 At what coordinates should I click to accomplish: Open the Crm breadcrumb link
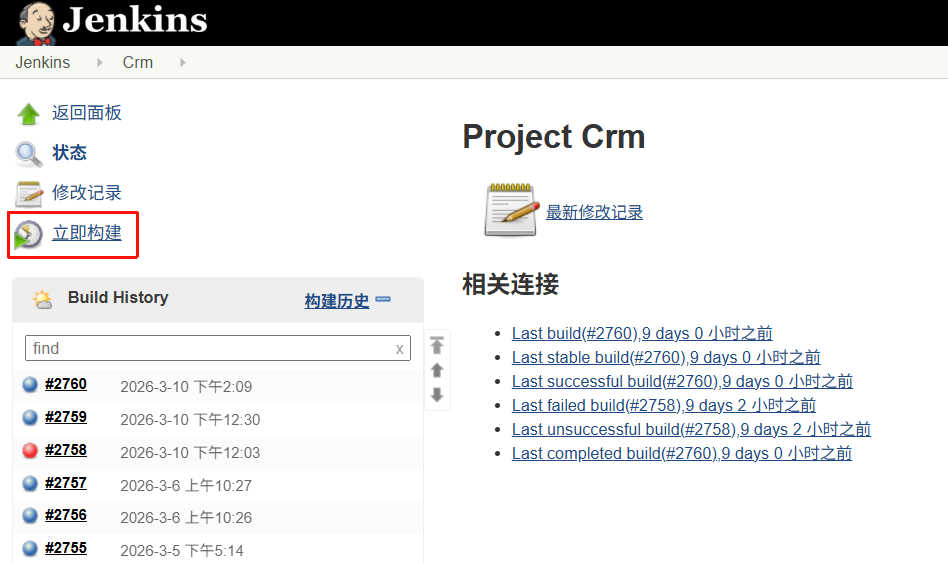[138, 62]
